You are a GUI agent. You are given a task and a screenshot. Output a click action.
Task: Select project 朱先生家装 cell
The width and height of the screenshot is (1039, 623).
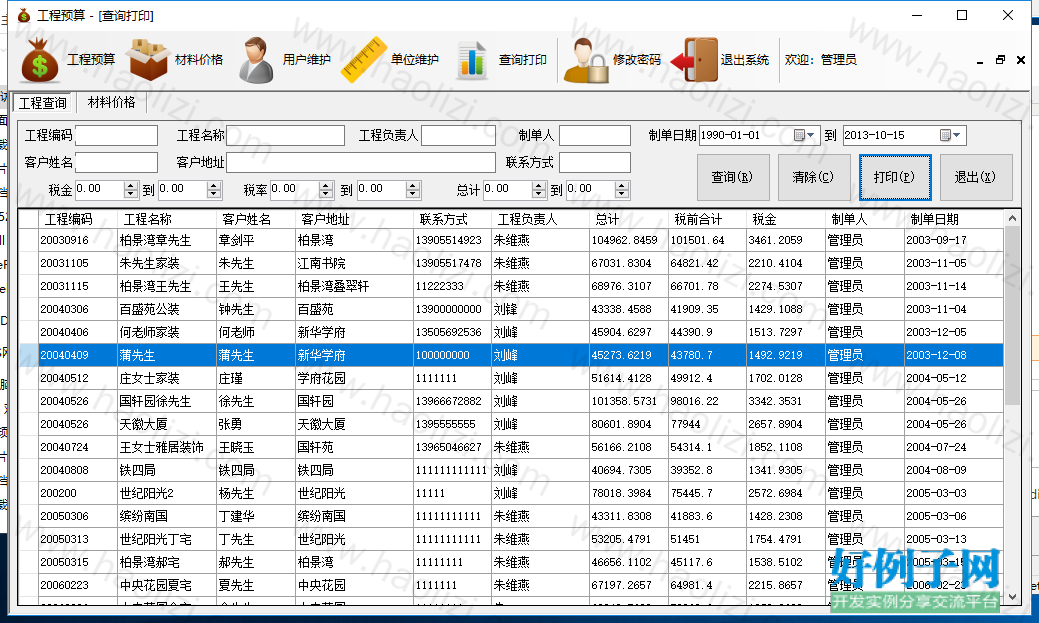pos(167,263)
